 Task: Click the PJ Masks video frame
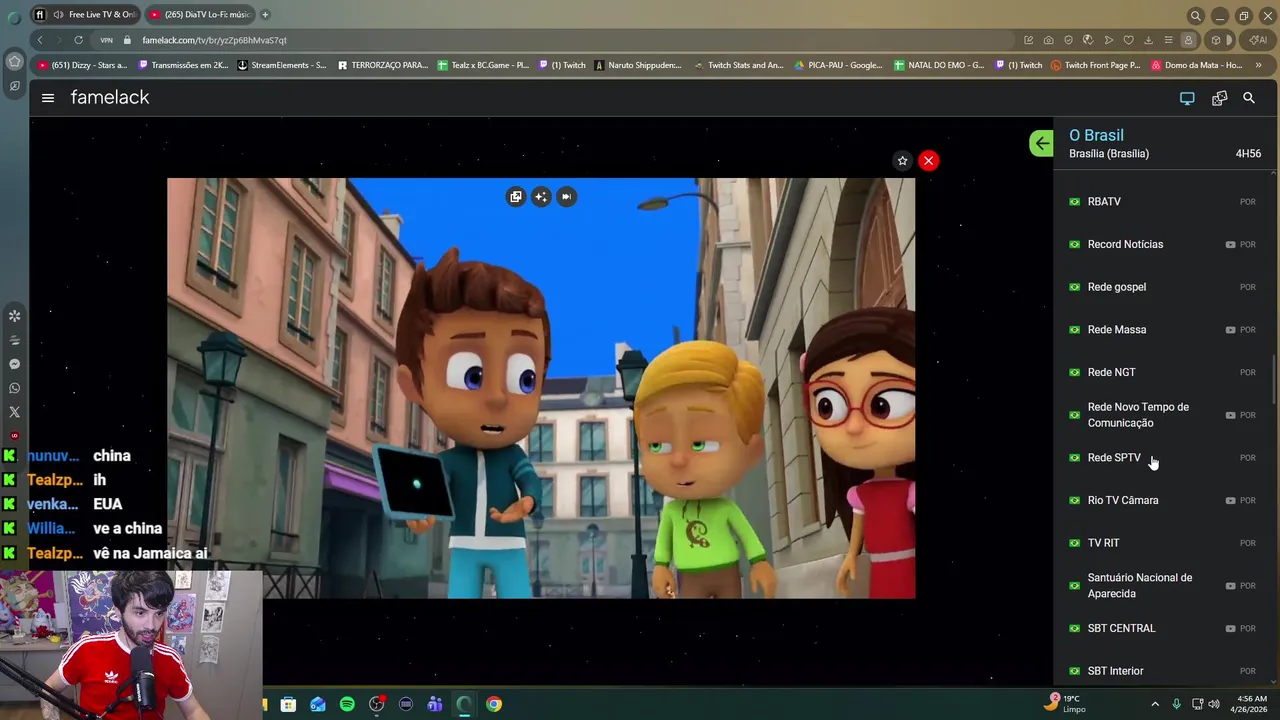coord(541,389)
